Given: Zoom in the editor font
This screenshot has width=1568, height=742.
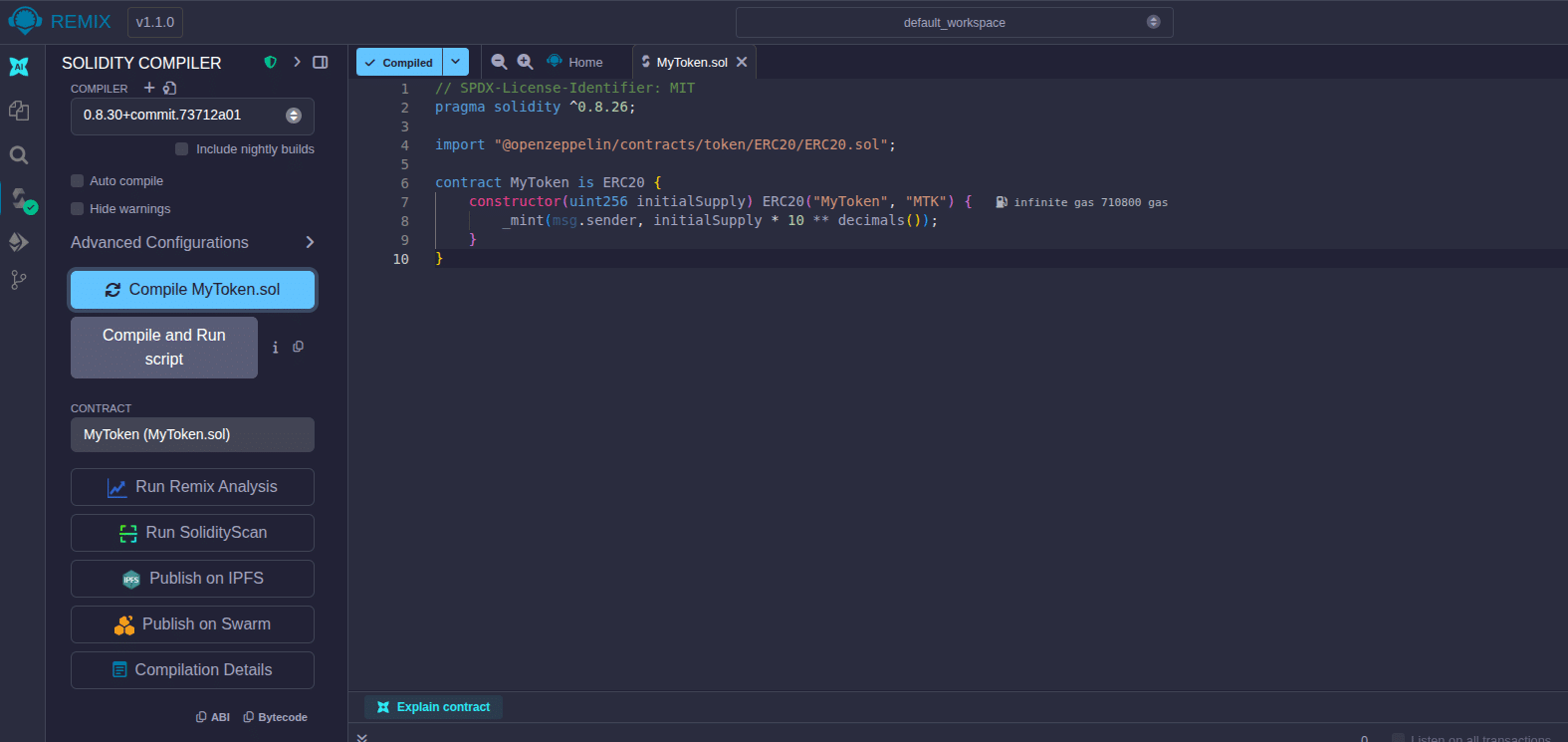Looking at the screenshot, I should (526, 62).
